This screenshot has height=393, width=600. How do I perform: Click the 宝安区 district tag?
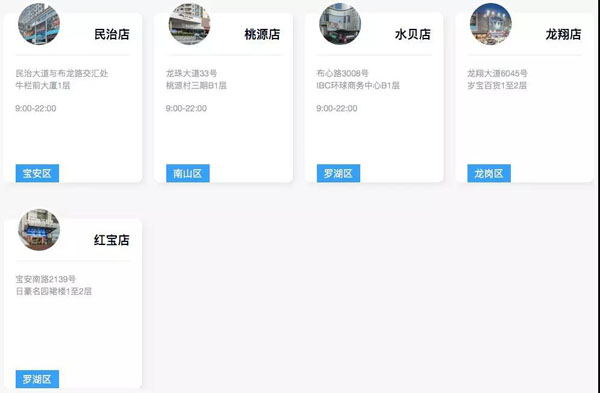[x=37, y=173]
